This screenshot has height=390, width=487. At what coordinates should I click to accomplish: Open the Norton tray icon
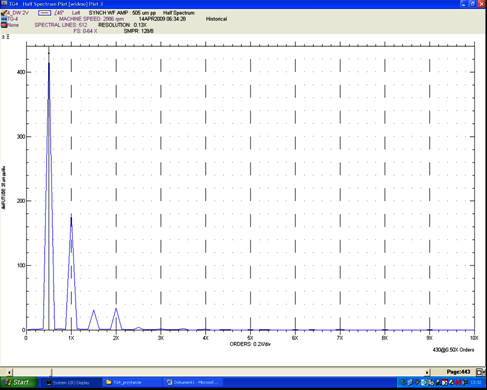coord(459,382)
